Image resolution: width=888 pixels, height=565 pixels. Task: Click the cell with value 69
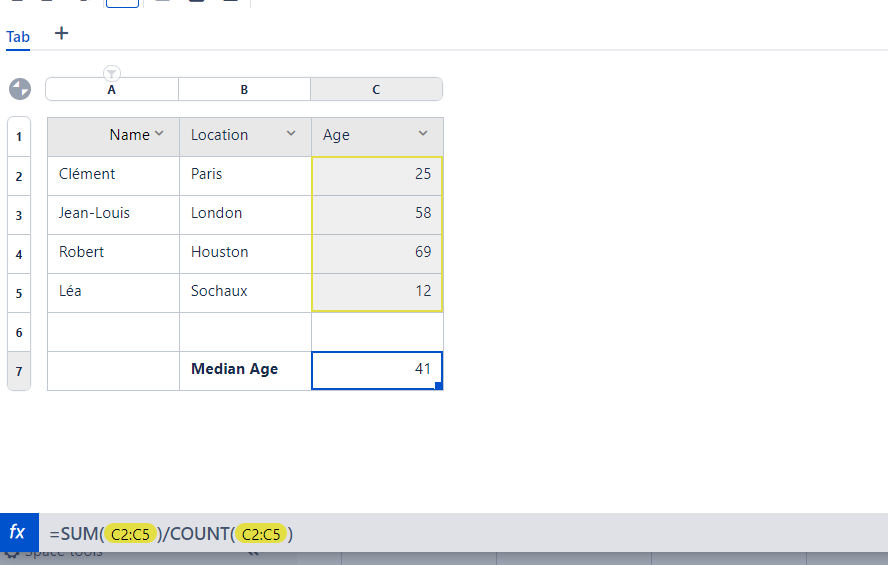[x=377, y=253]
